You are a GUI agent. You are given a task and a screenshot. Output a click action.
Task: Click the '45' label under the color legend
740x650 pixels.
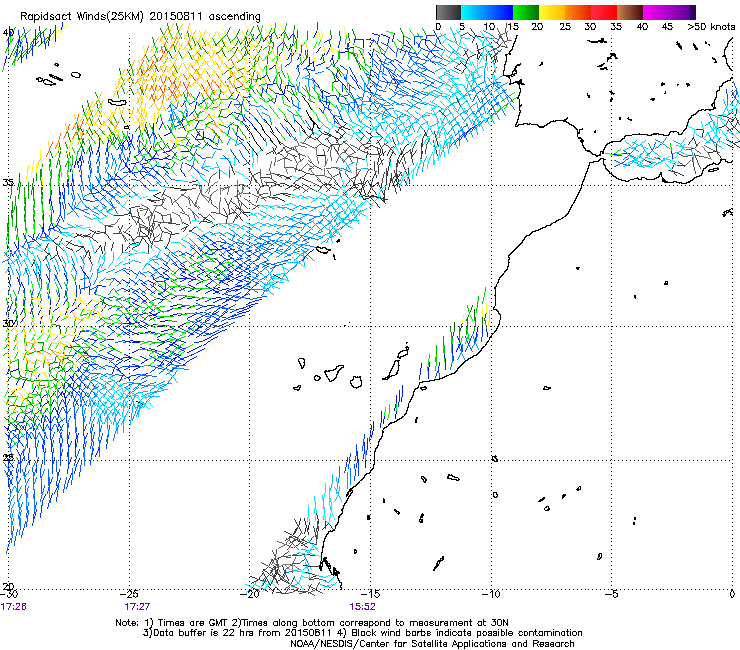(667, 27)
